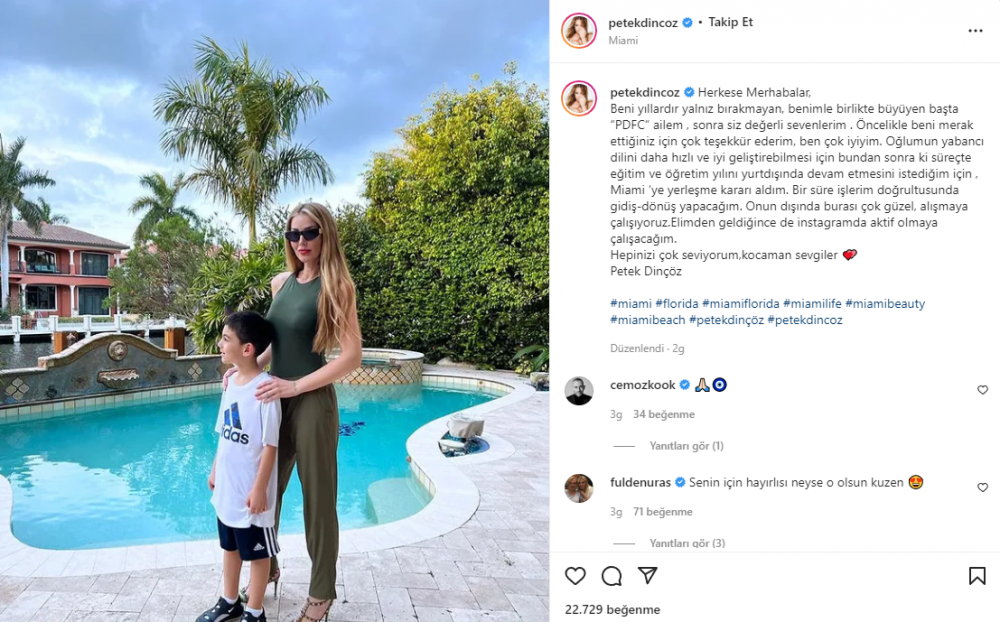Image resolution: width=1000 pixels, height=622 pixels.
Task: Expand replies under cemozkook's comment (1)
Action: [x=686, y=446]
